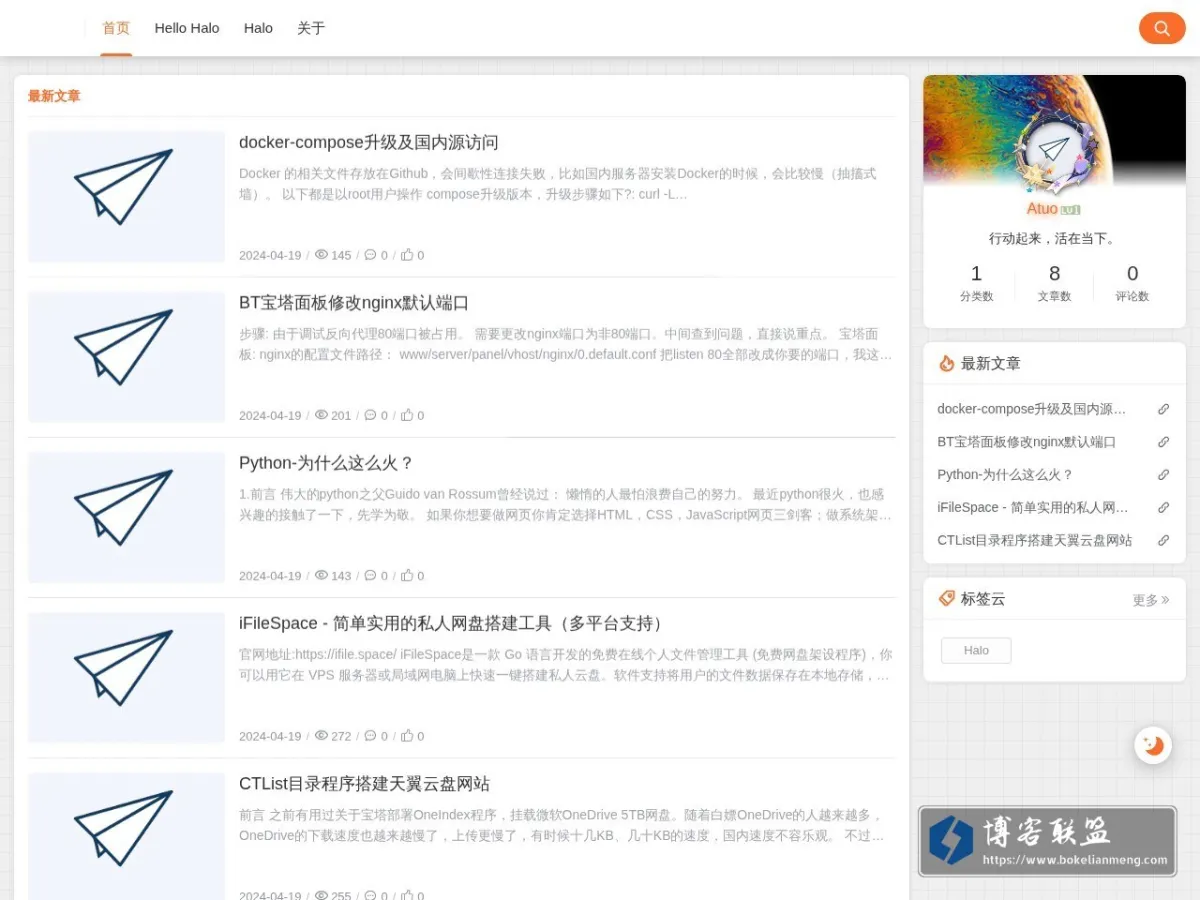Click the author name Atuo
Viewport: 1200px width, 900px height.
point(1042,209)
